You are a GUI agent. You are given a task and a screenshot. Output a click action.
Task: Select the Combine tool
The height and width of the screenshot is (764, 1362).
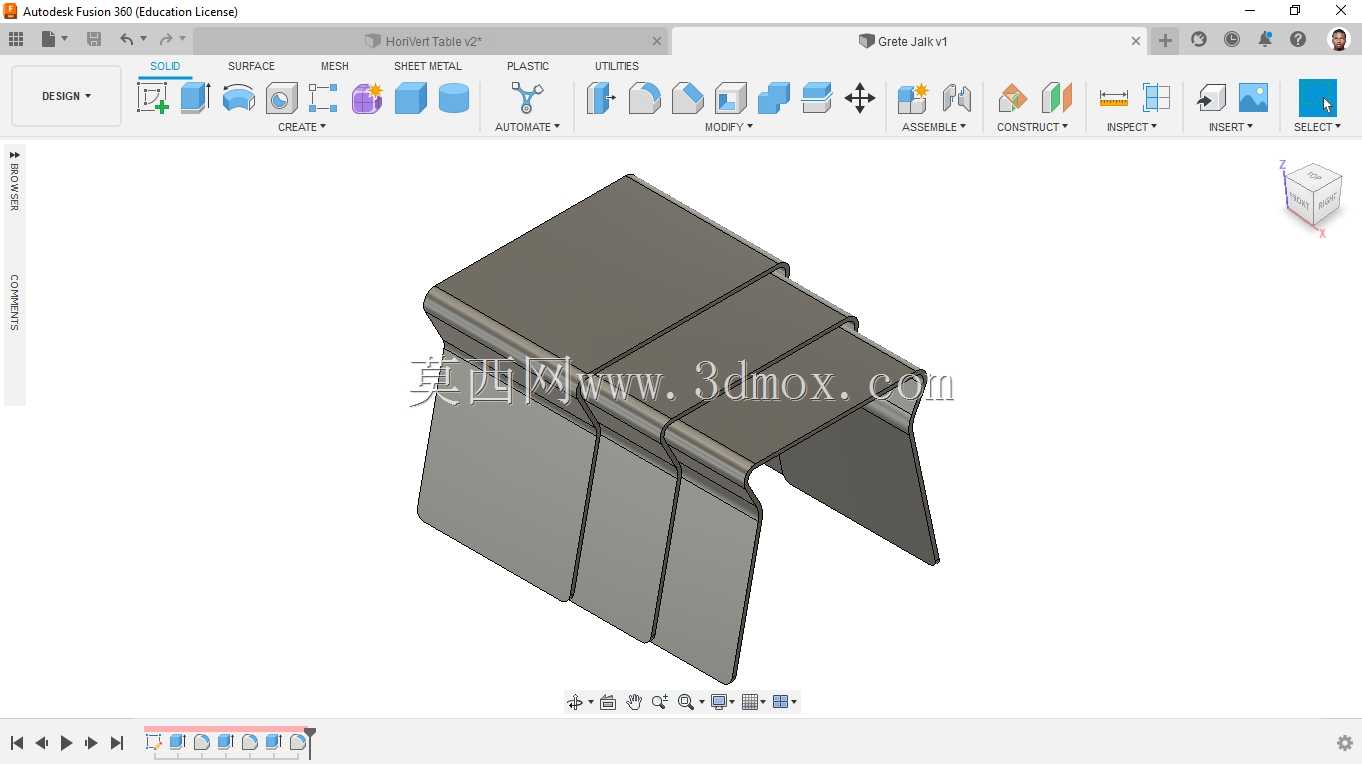[x=773, y=98]
